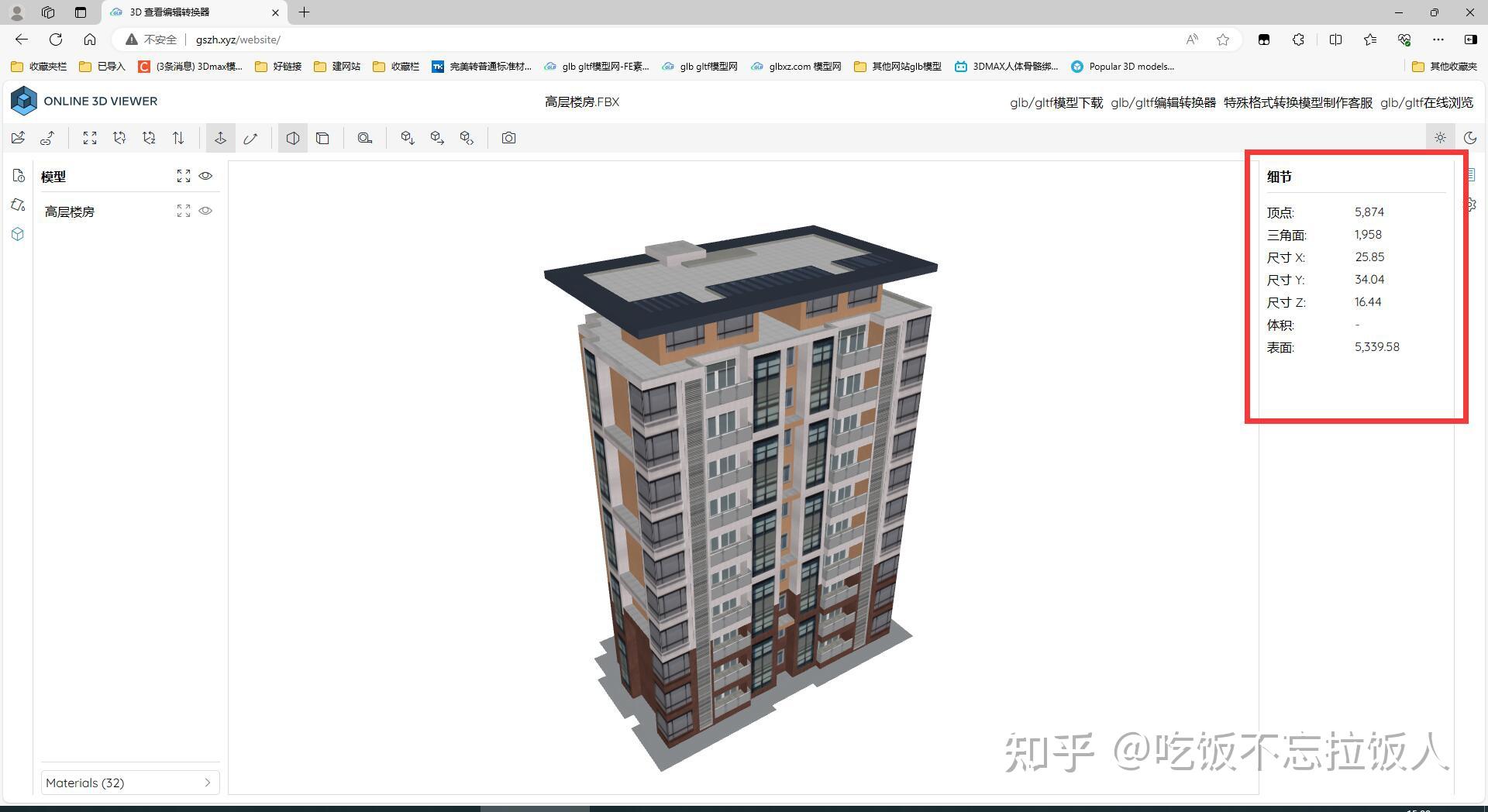Toggle visibility of all models
The width and height of the screenshot is (1488, 812).
pyautogui.click(x=205, y=176)
